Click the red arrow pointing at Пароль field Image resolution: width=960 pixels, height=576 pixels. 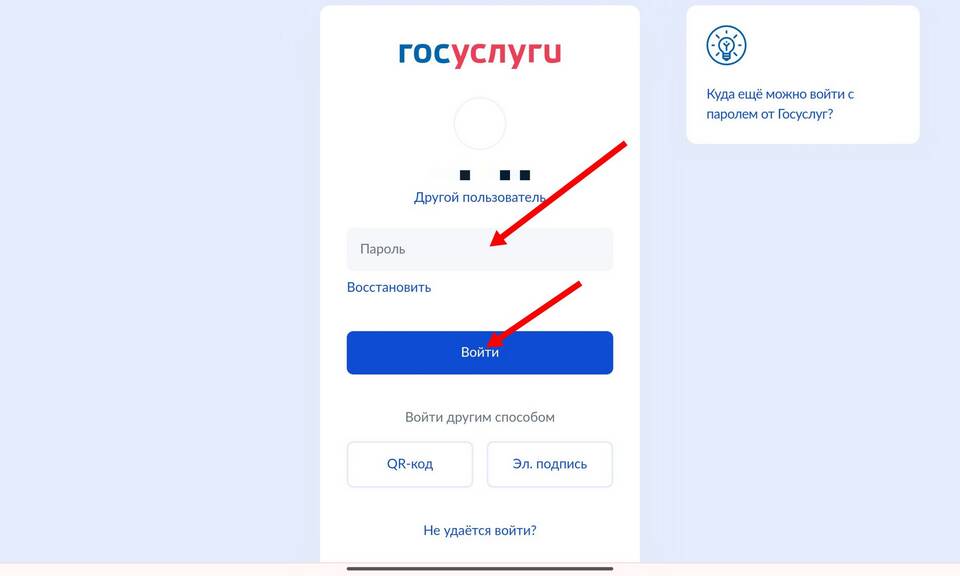click(x=558, y=193)
